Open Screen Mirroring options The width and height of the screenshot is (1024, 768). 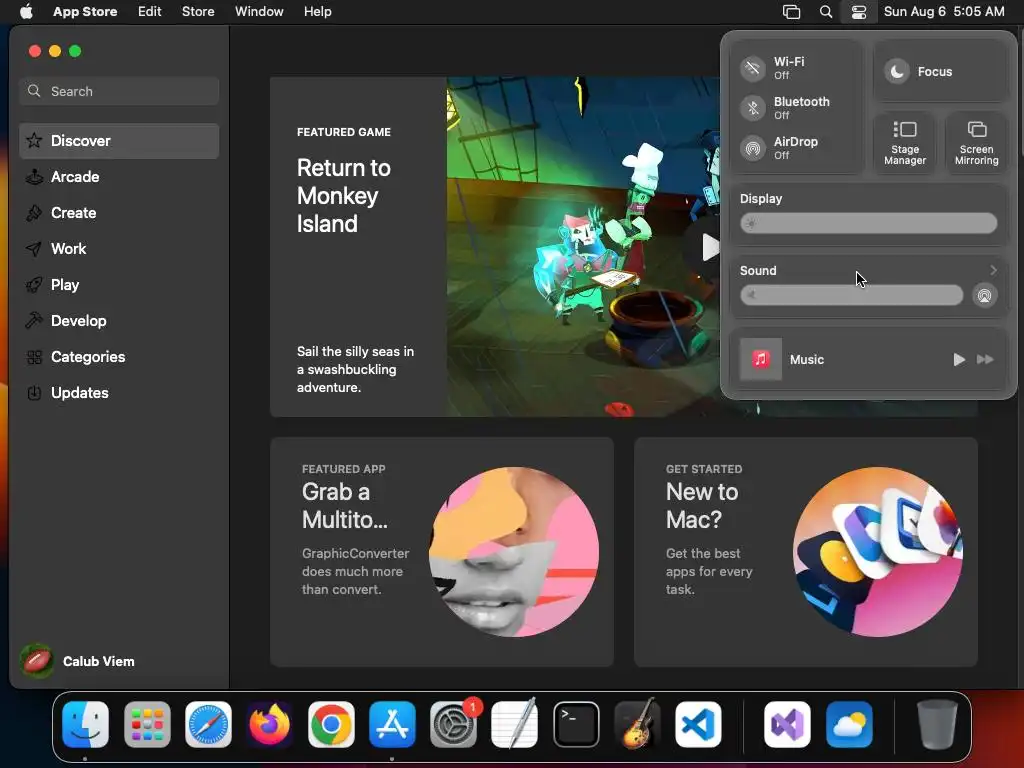point(976,143)
